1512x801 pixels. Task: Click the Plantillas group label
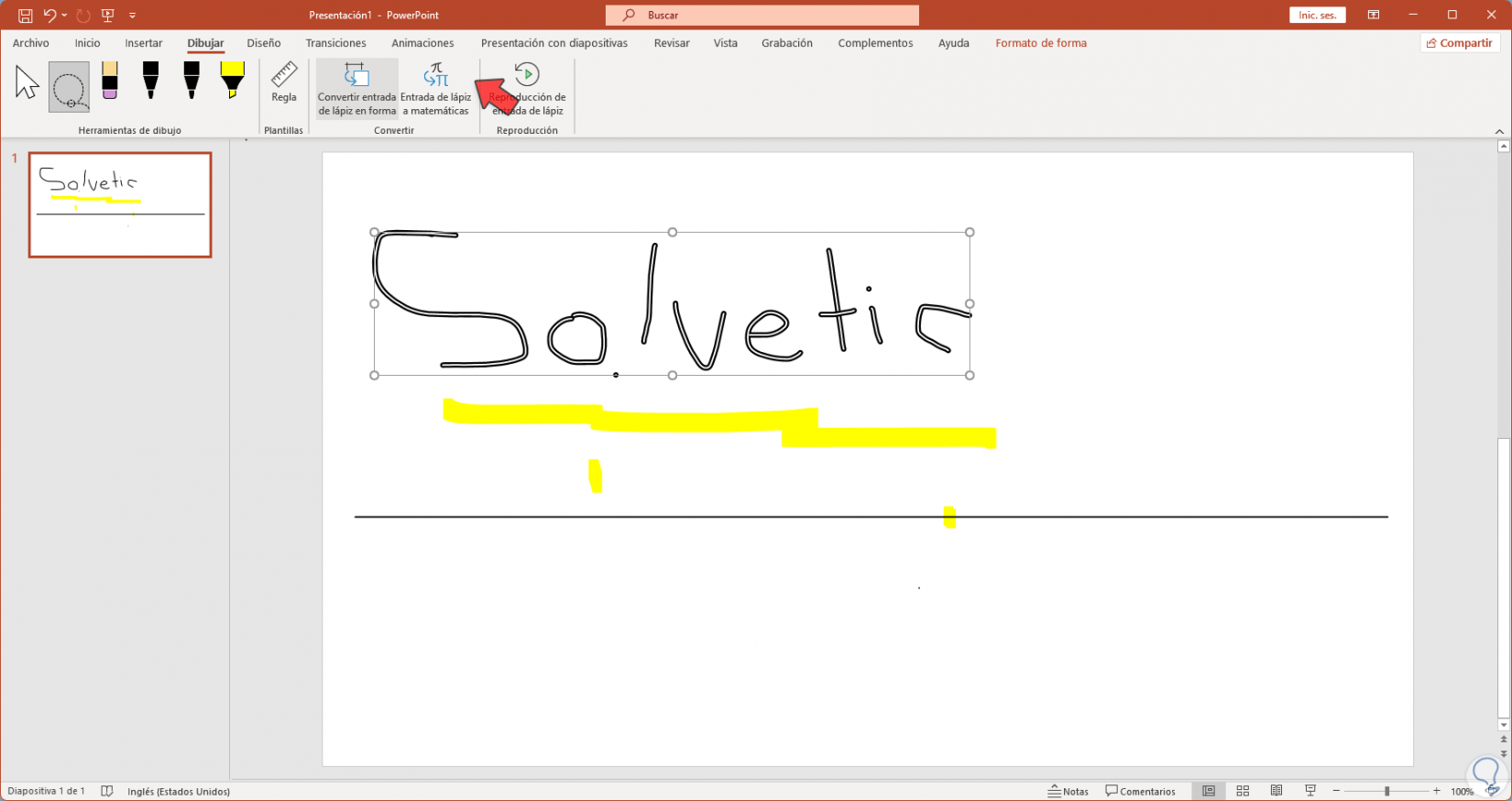283,130
